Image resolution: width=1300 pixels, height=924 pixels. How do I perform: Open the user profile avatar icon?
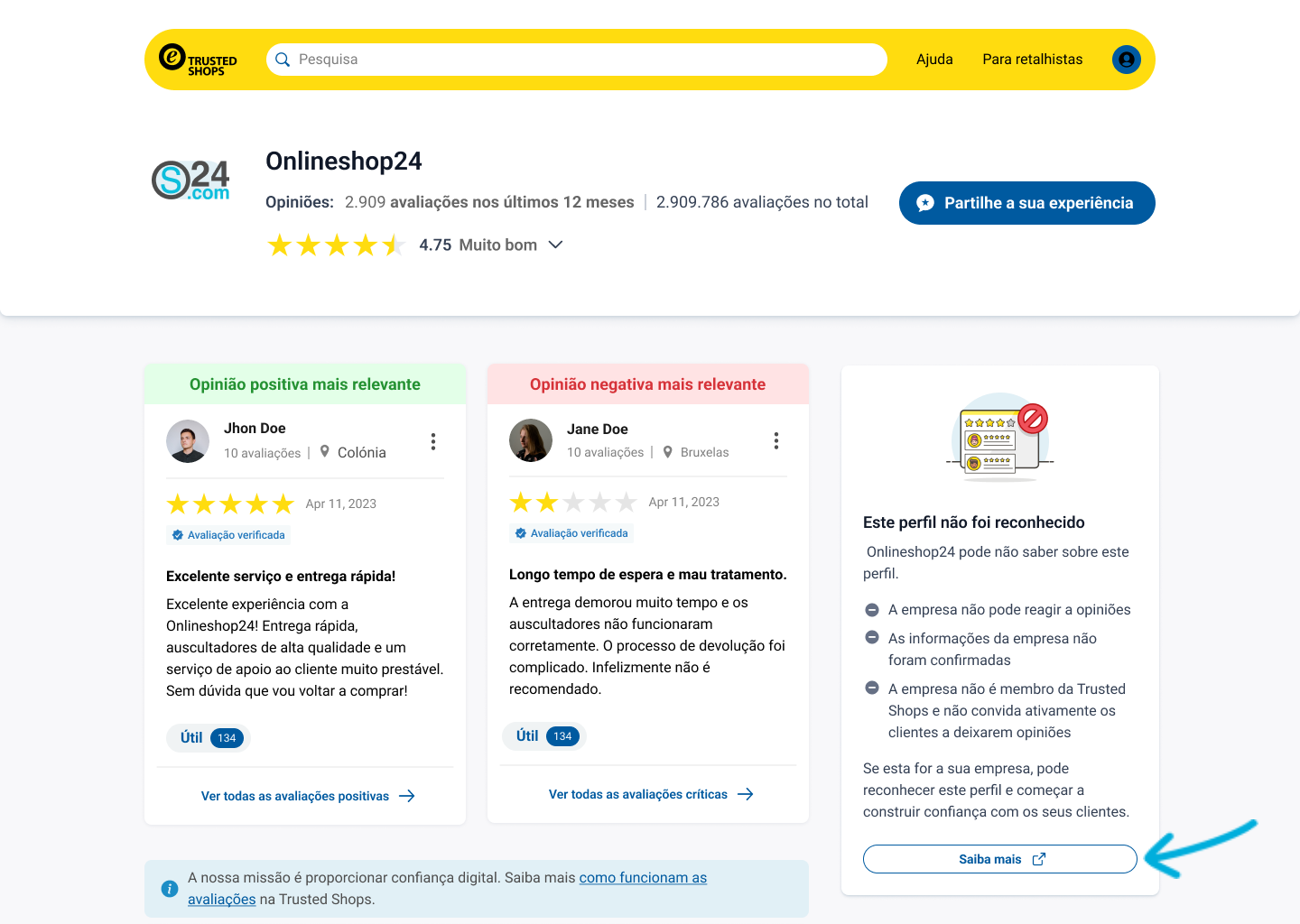(1127, 60)
